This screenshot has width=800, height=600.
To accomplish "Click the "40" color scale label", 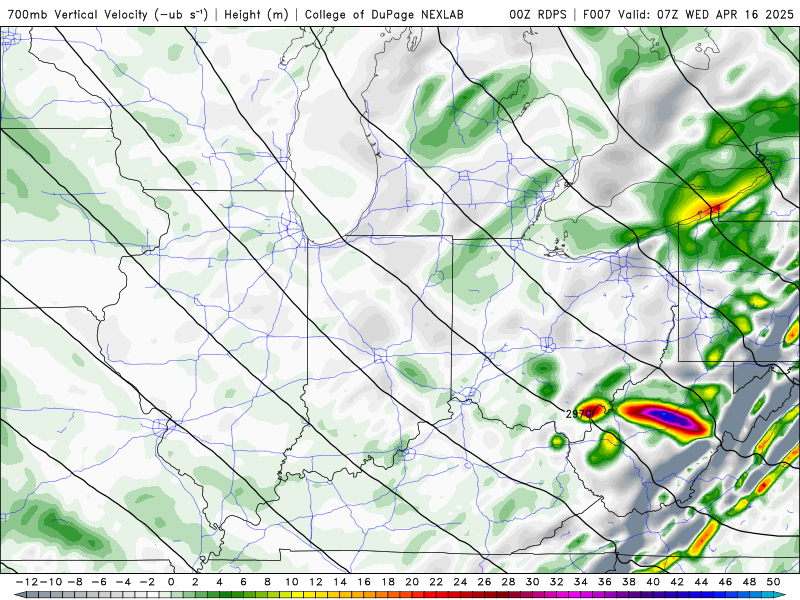I will 653,582.
